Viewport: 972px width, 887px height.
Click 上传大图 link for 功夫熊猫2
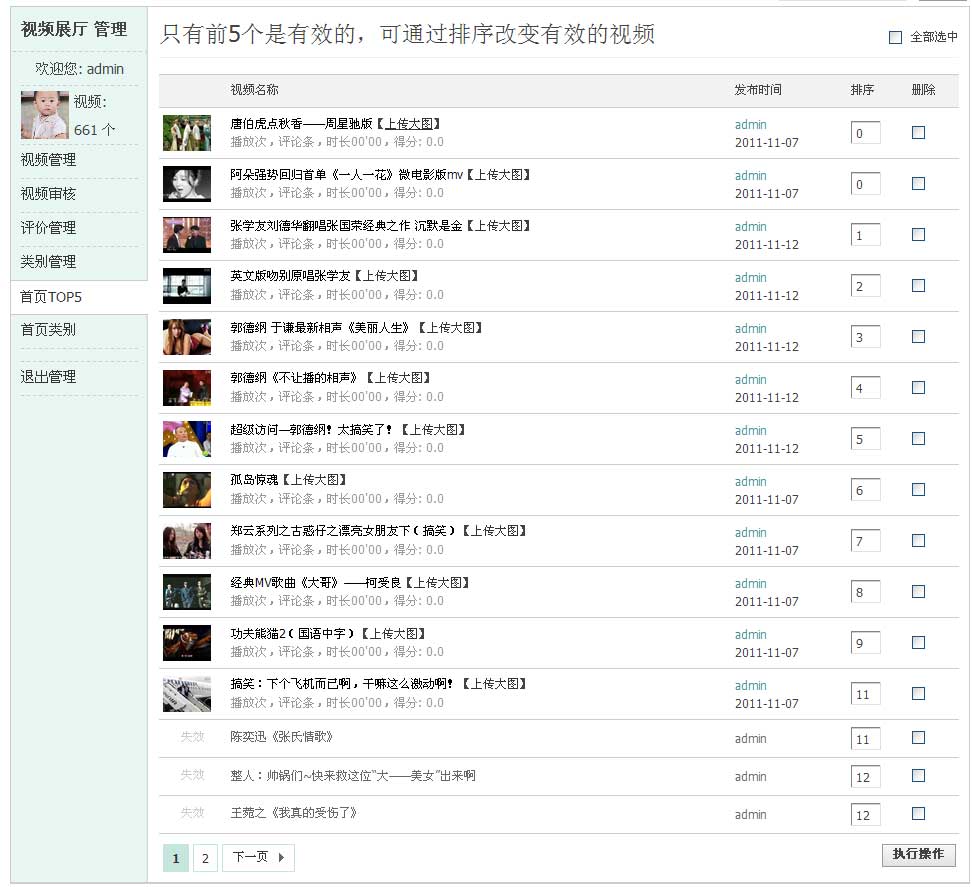coord(394,633)
